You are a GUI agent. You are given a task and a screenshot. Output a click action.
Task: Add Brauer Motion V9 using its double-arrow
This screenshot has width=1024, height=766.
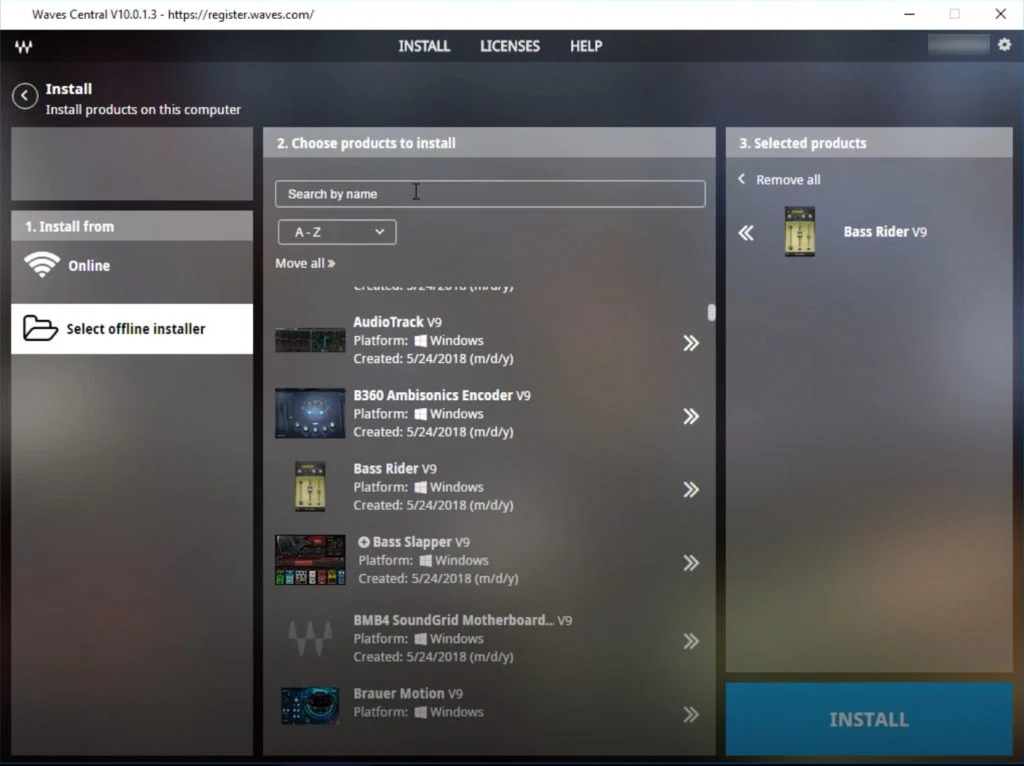[x=691, y=714]
